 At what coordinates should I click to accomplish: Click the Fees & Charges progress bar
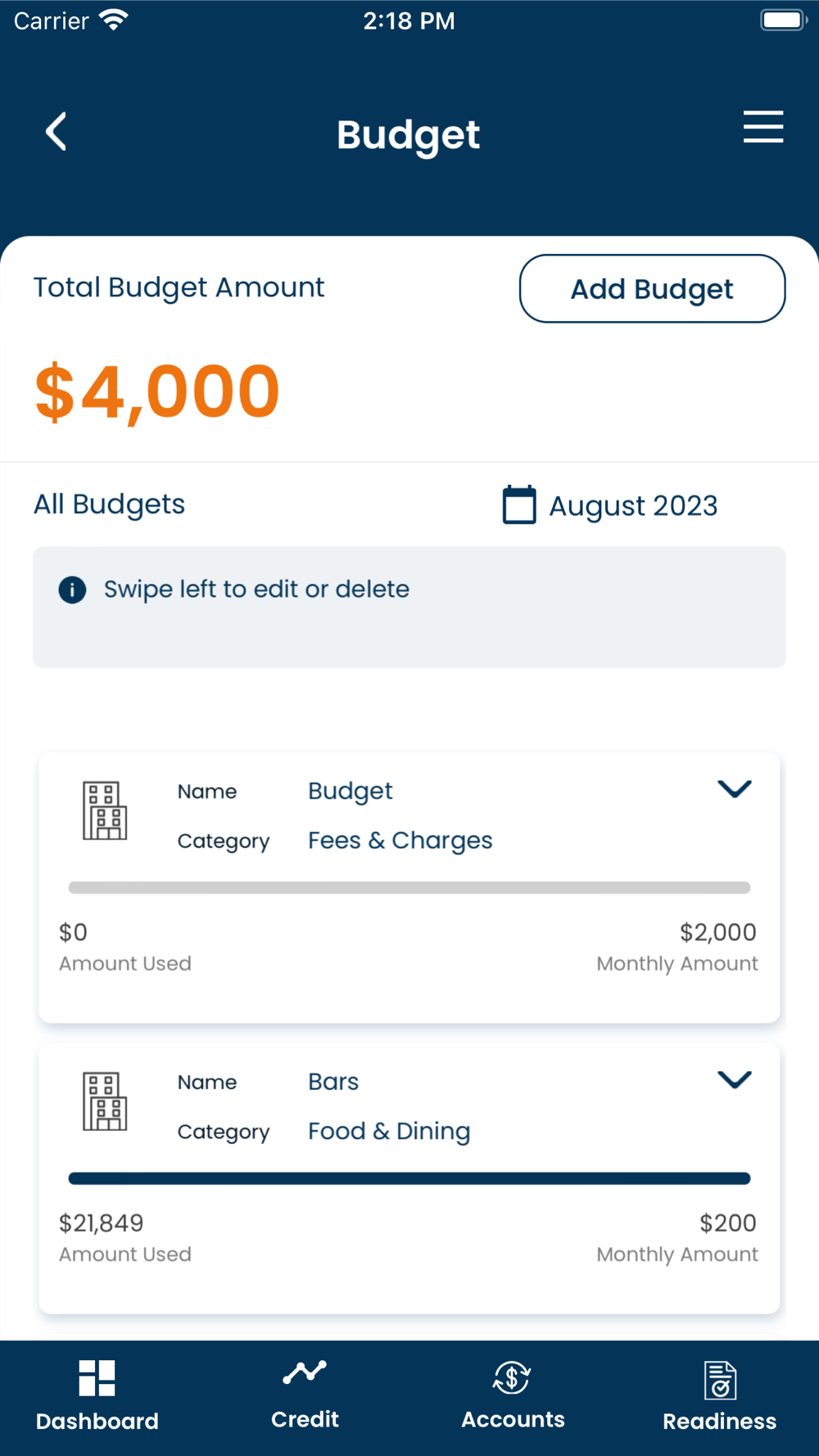409,888
